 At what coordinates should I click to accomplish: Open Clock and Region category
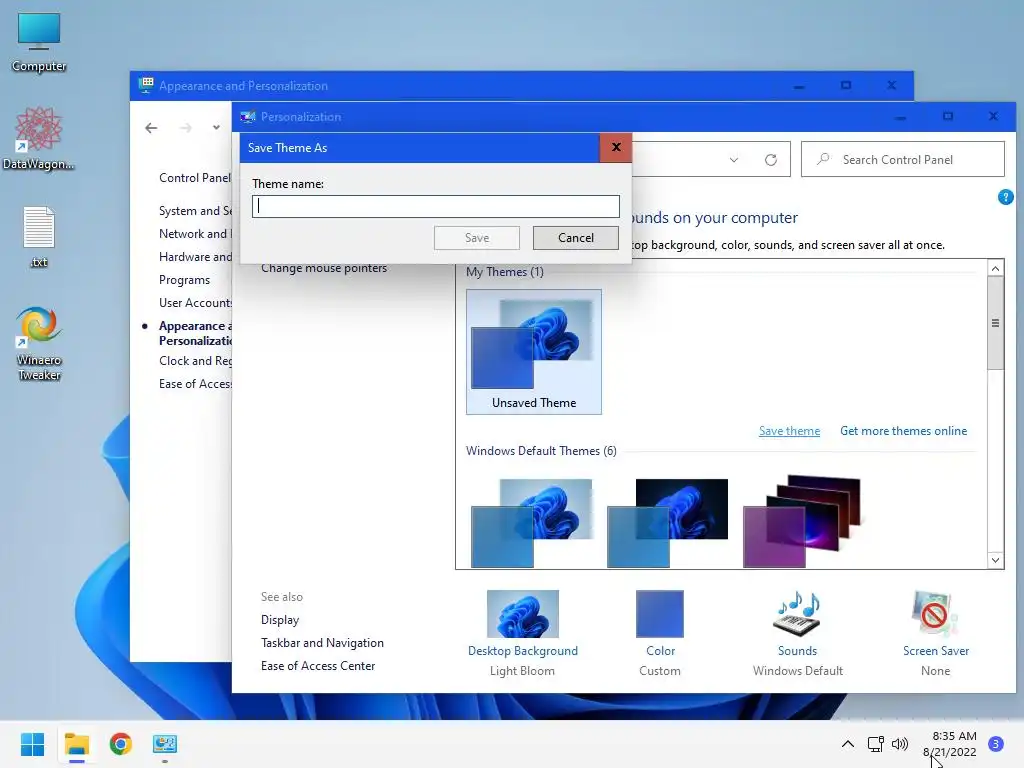point(195,361)
